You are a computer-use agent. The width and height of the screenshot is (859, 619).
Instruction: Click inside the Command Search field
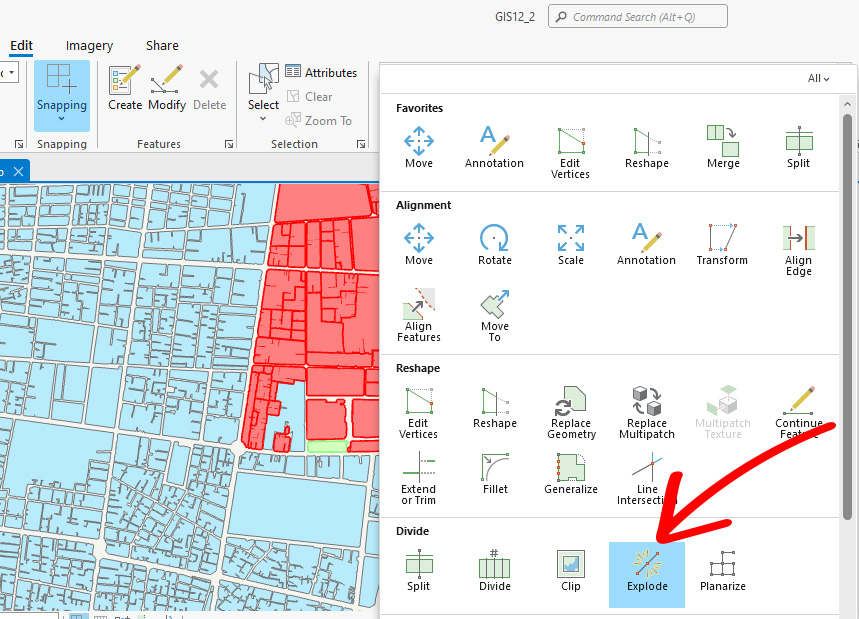click(x=637, y=16)
